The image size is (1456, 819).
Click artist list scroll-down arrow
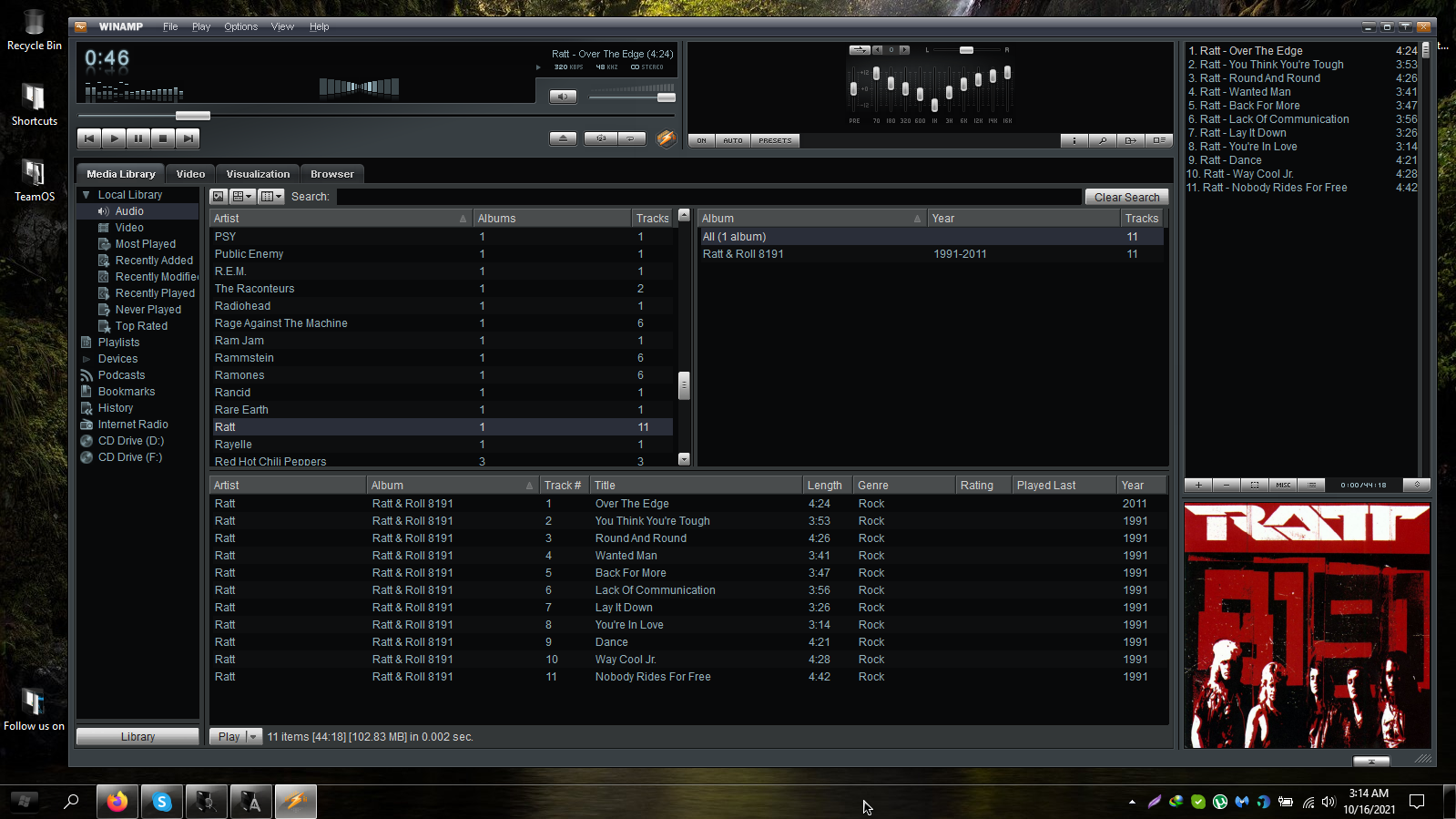[x=684, y=460]
